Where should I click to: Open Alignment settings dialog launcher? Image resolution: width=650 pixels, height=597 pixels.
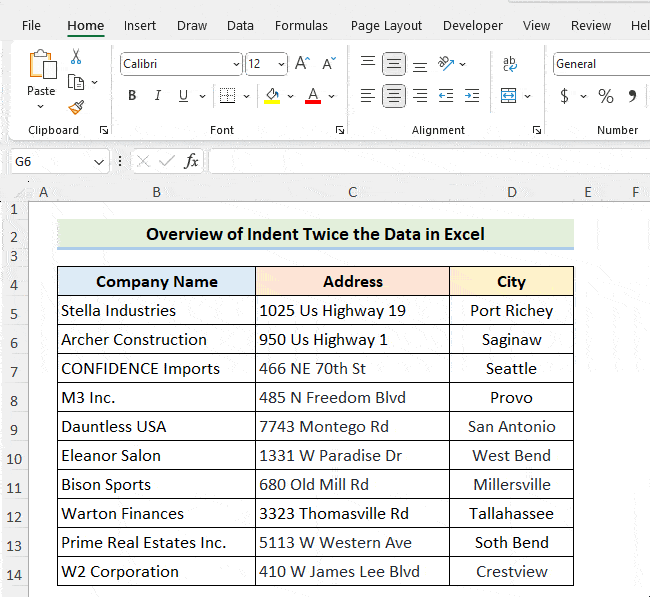pyautogui.click(x=537, y=130)
